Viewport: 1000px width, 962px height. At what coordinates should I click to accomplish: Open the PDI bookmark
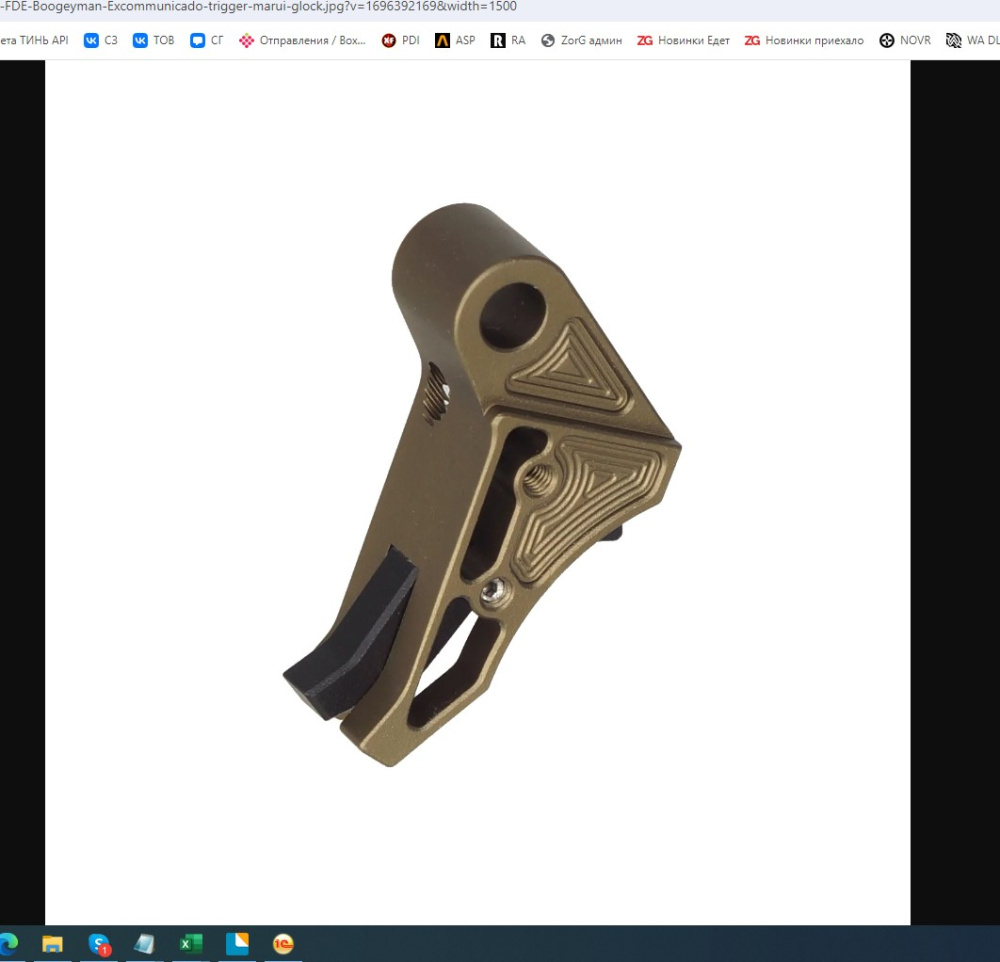click(401, 40)
